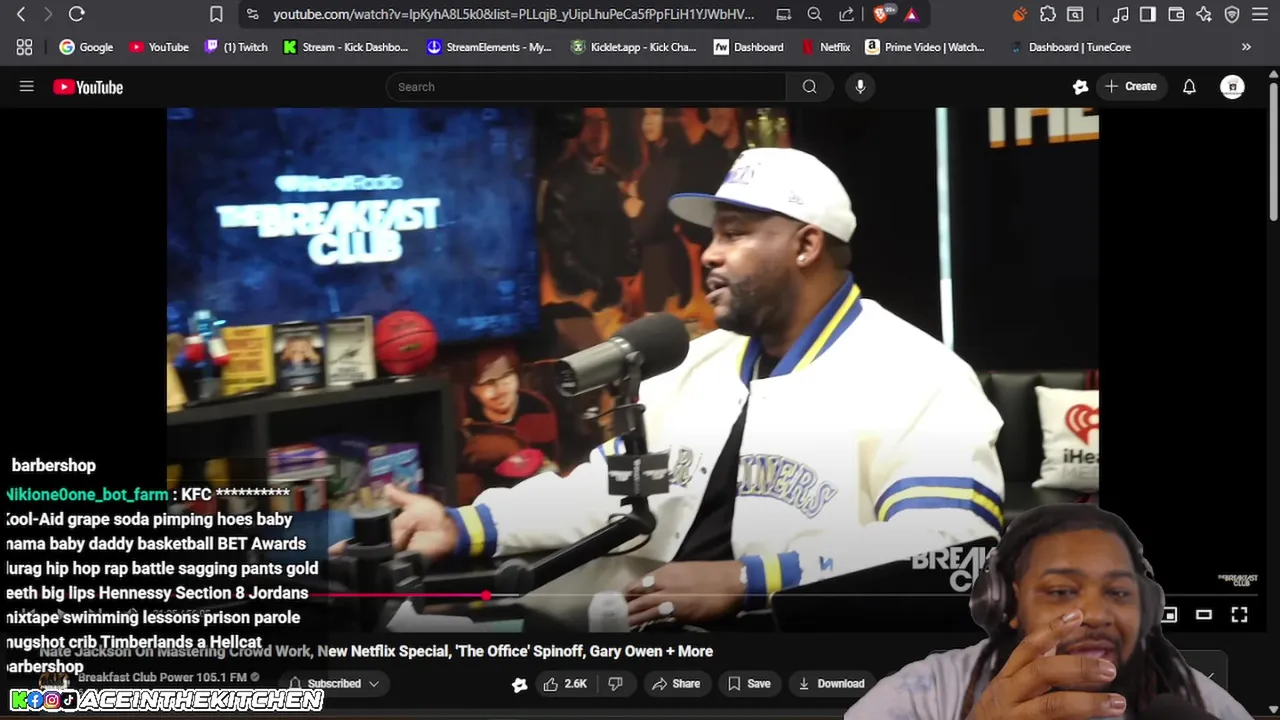Toggle the browser sidebar panel

1148,14
